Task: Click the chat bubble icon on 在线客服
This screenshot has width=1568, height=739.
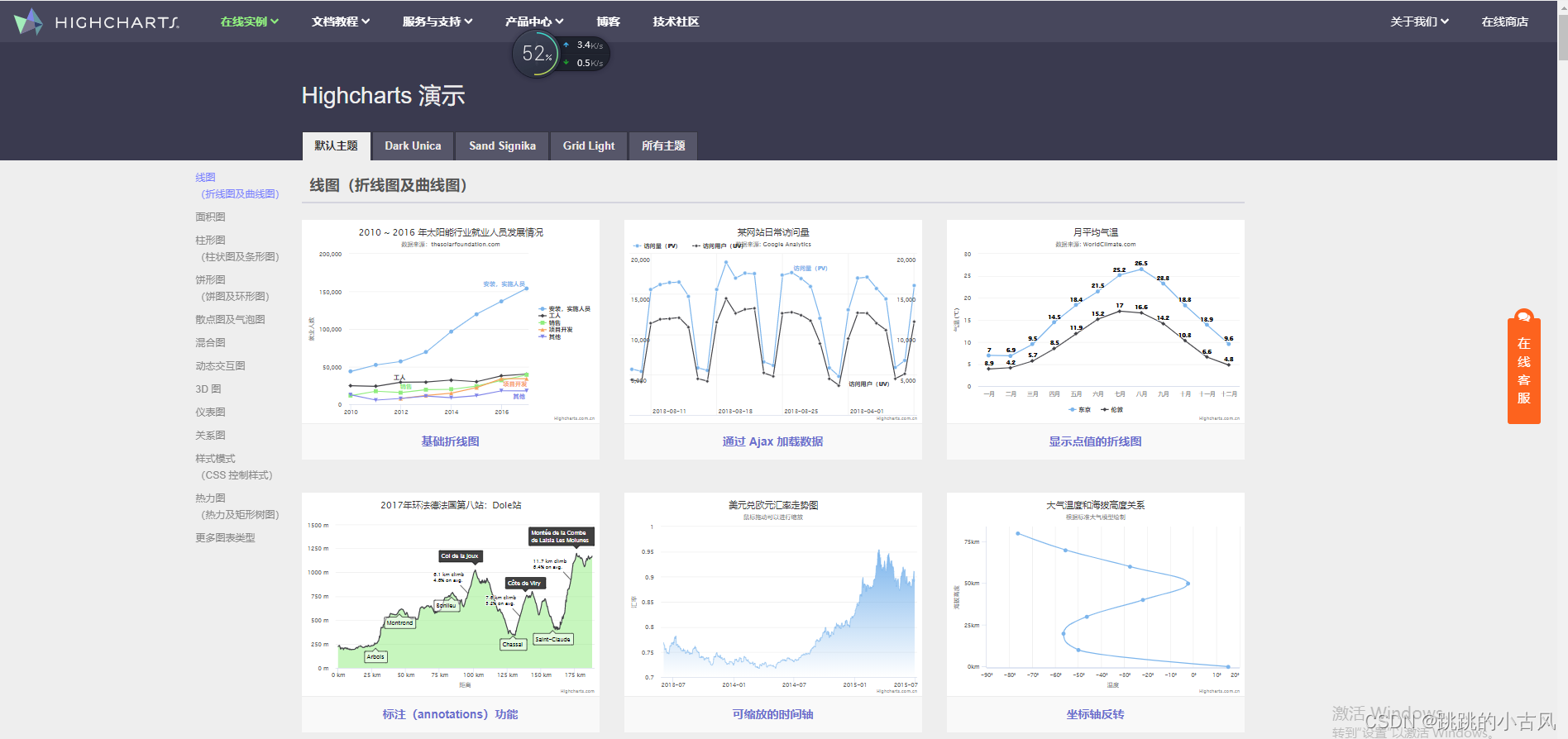Action: tap(1523, 318)
